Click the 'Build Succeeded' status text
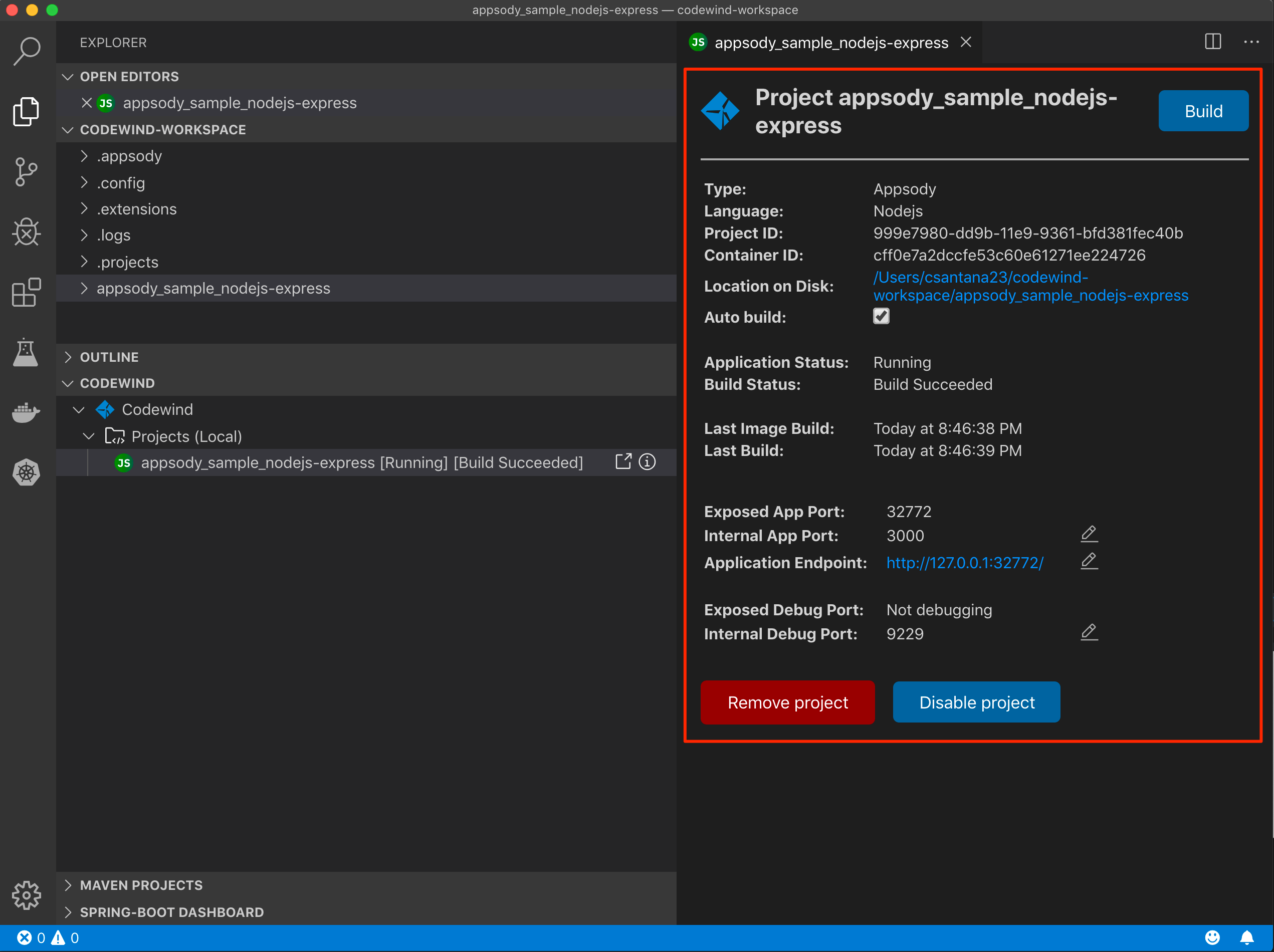The width and height of the screenshot is (1274, 952). (933, 384)
